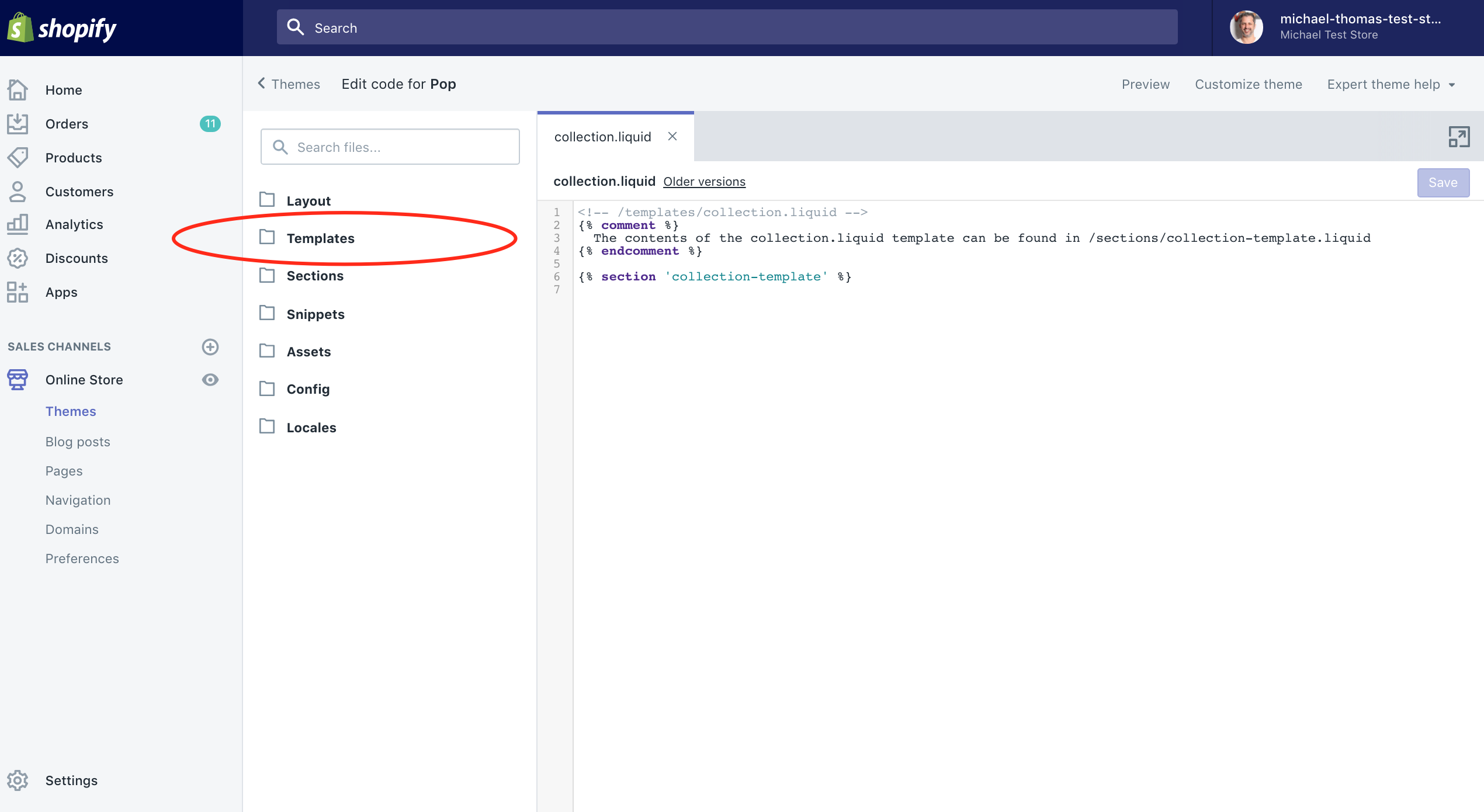Expand the Sections folder

pos(315,276)
